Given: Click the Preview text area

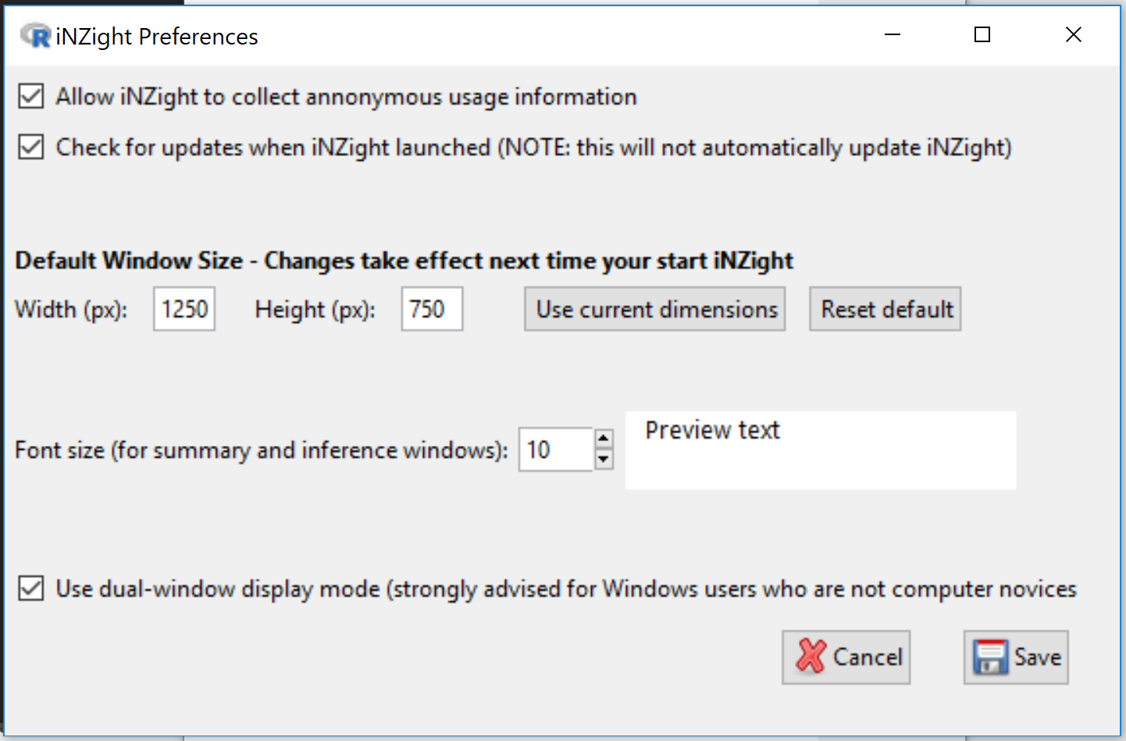Looking at the screenshot, I should click(820, 450).
